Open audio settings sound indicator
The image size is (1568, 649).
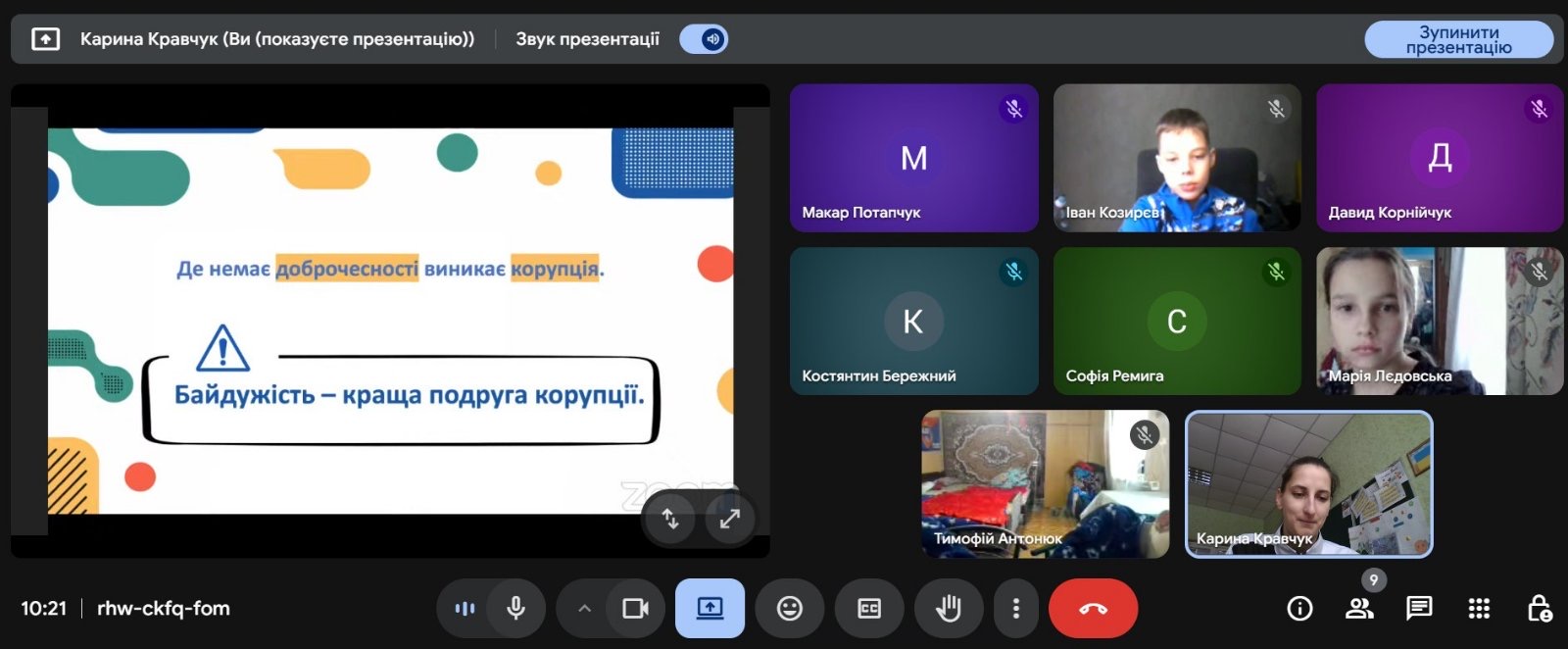(x=465, y=609)
